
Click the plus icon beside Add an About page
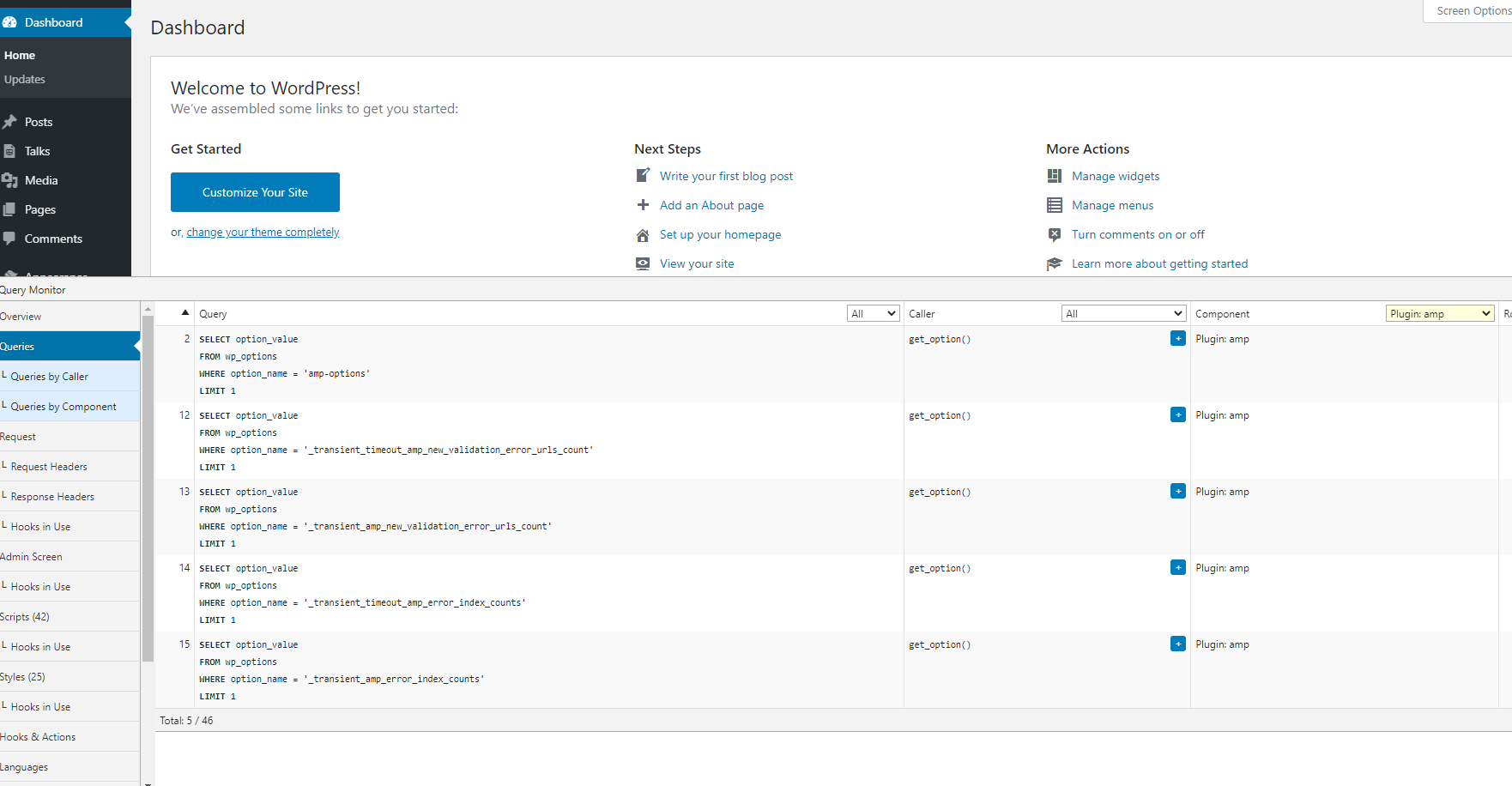[x=643, y=205]
